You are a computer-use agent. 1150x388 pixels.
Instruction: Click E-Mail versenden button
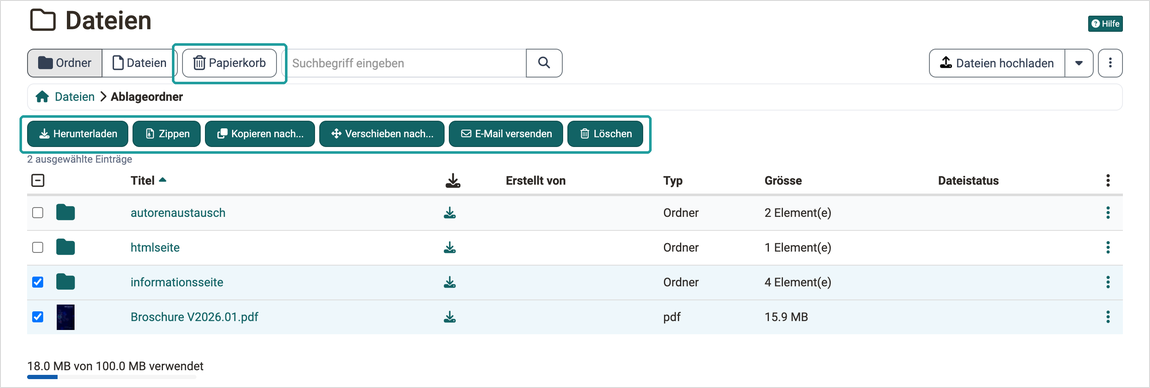pyautogui.click(x=506, y=134)
